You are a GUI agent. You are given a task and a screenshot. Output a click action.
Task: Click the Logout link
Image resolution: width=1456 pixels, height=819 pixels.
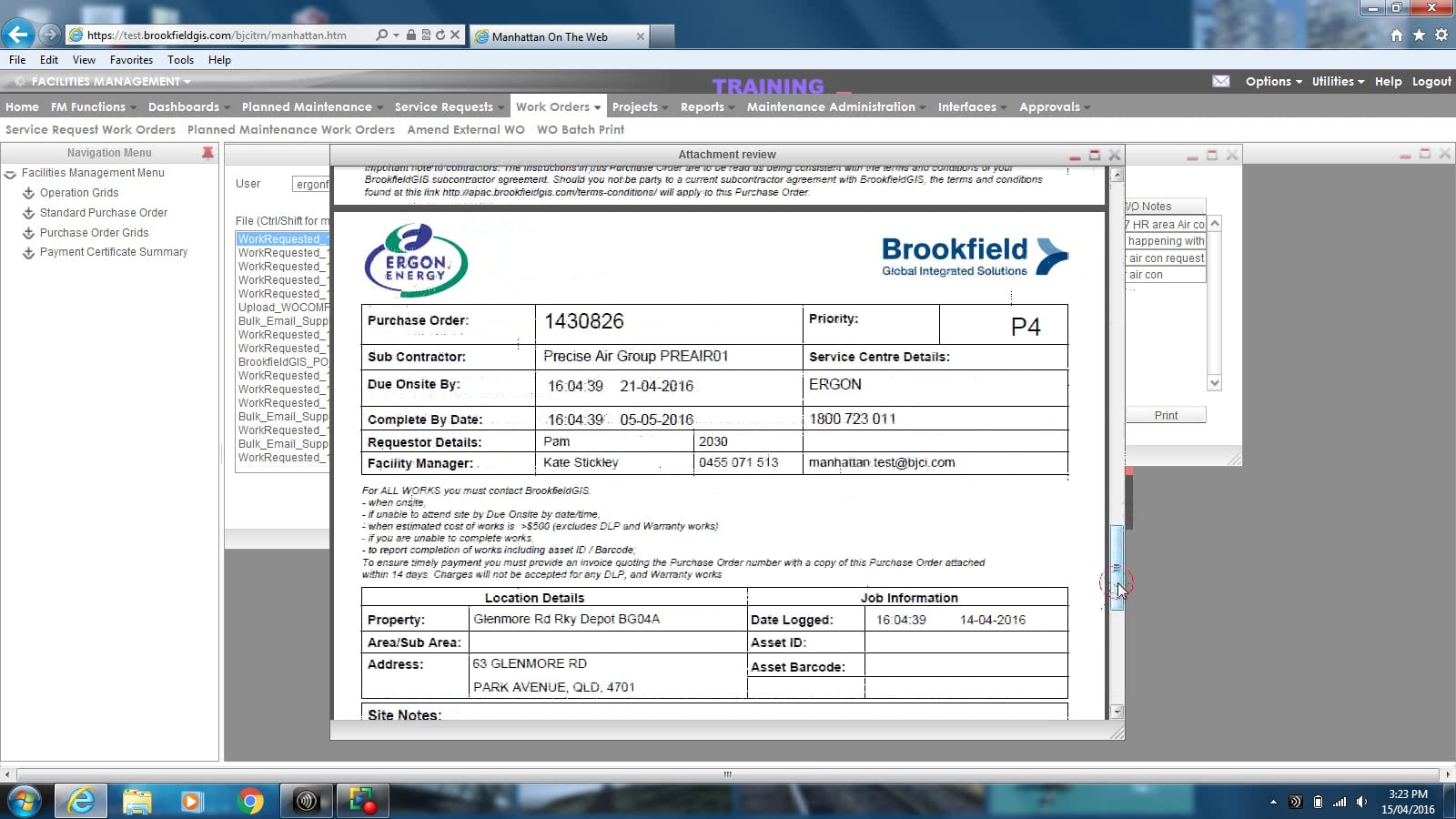point(1431,81)
